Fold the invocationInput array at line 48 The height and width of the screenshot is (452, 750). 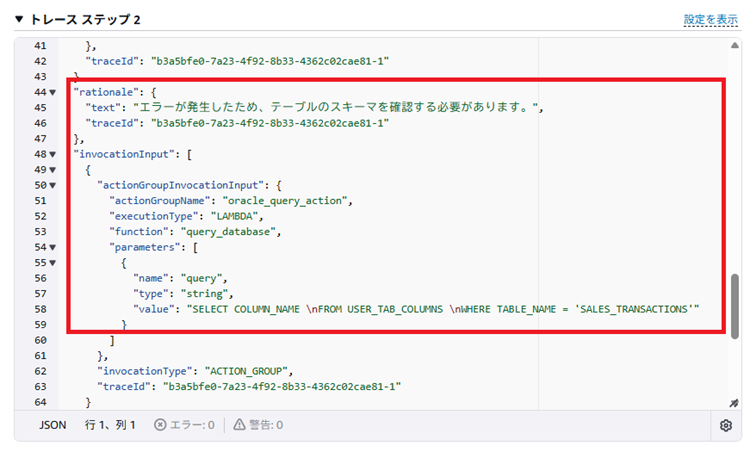pos(53,155)
